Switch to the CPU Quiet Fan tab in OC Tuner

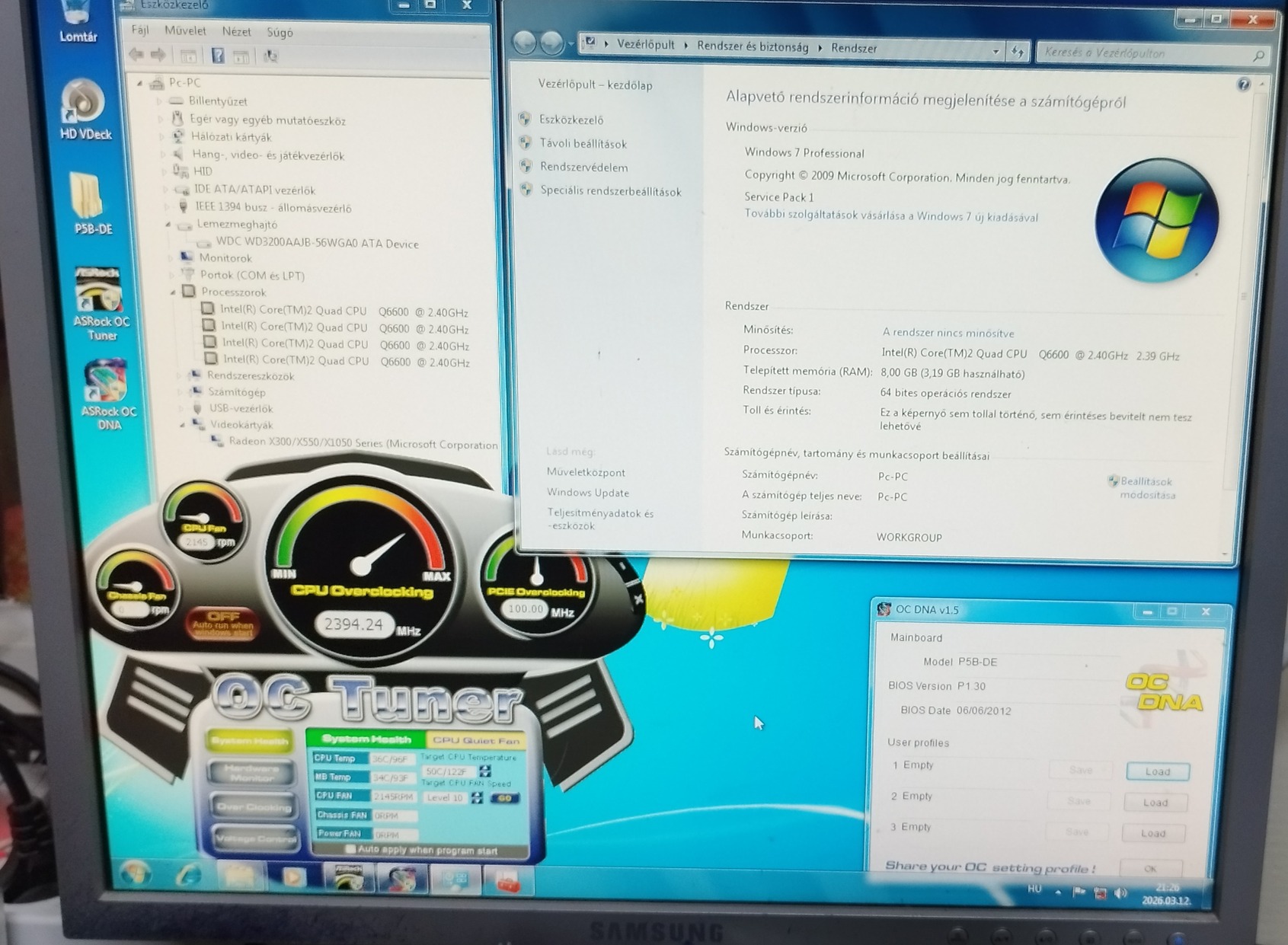[x=476, y=739]
